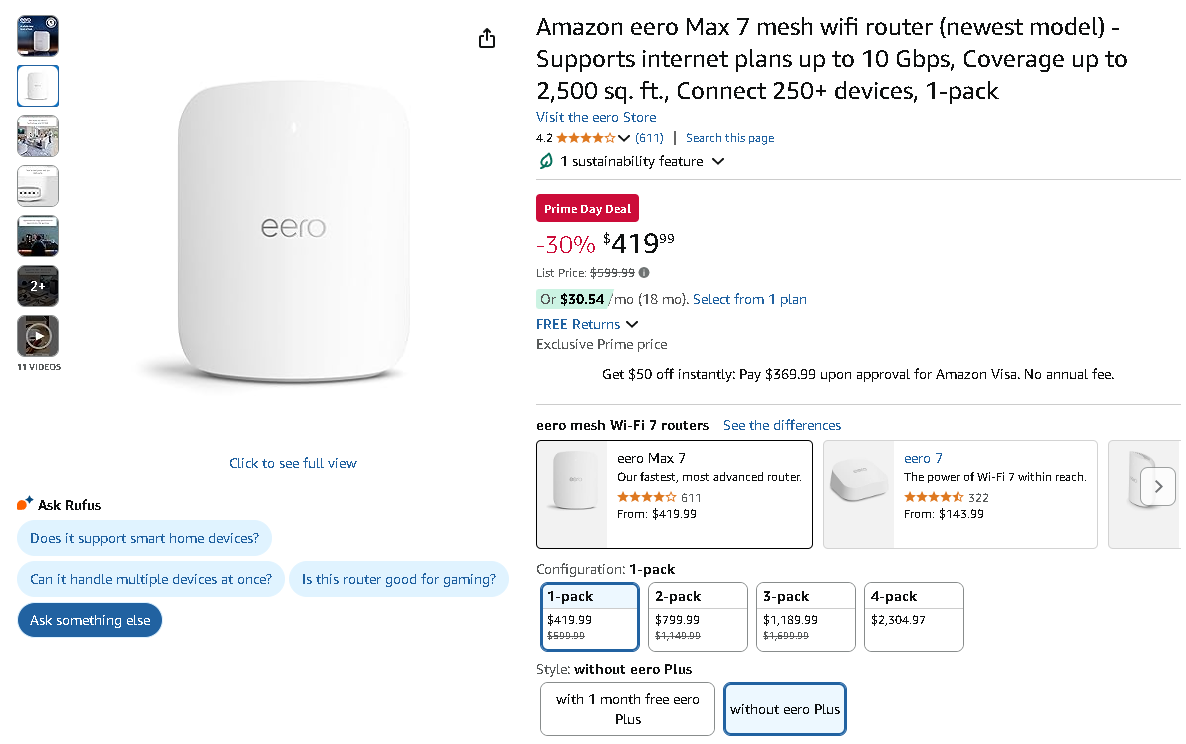Image resolution: width=1186 pixels, height=744 pixels.
Task: Visit the eero Store link
Action: [596, 117]
